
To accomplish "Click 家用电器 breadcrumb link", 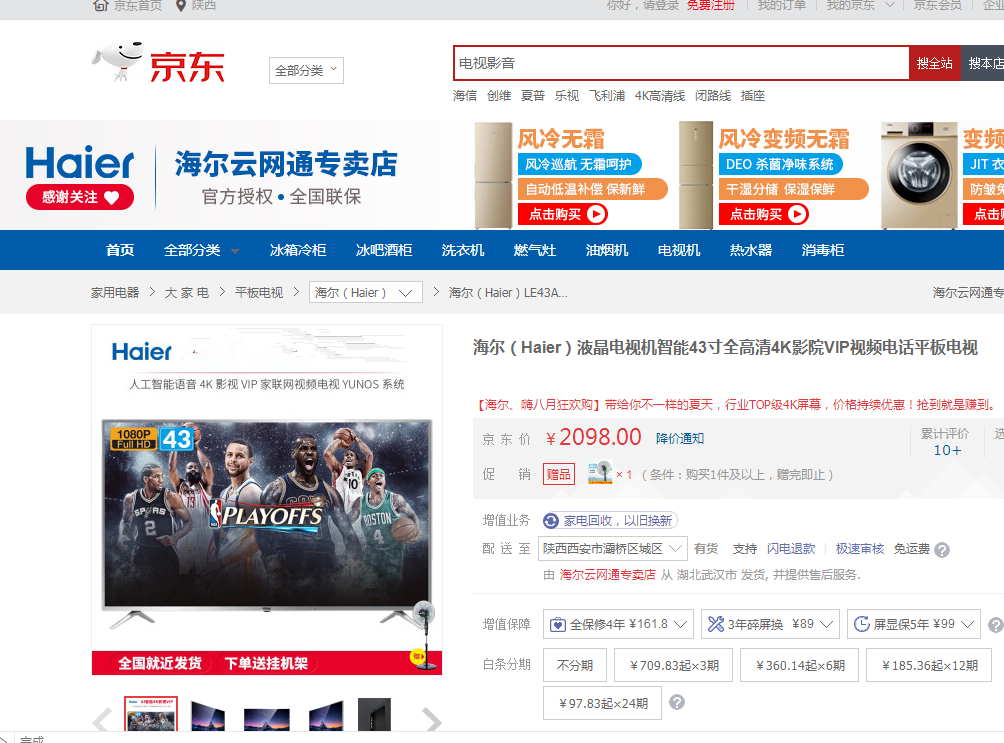I will click(115, 292).
